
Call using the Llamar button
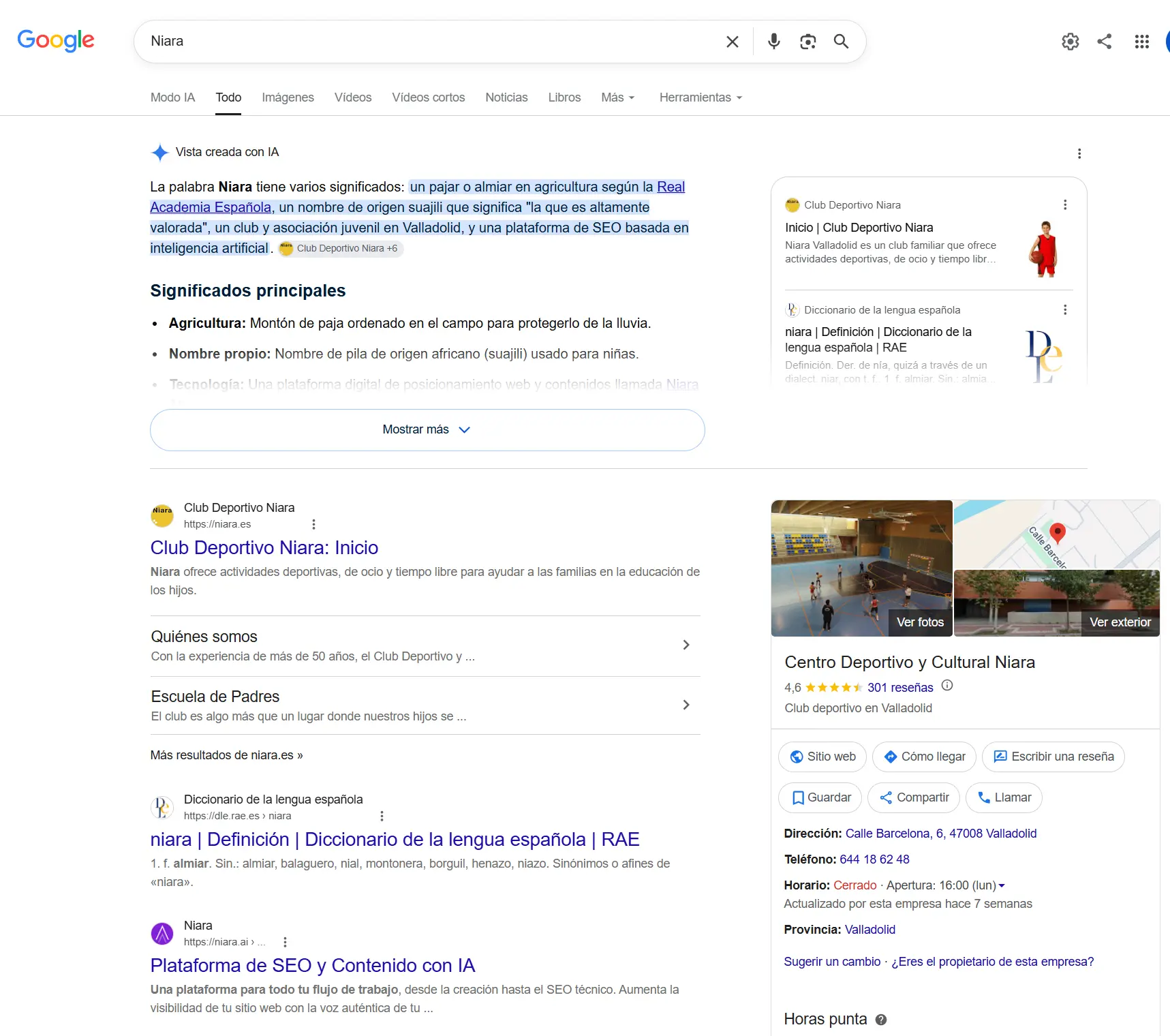(1004, 797)
